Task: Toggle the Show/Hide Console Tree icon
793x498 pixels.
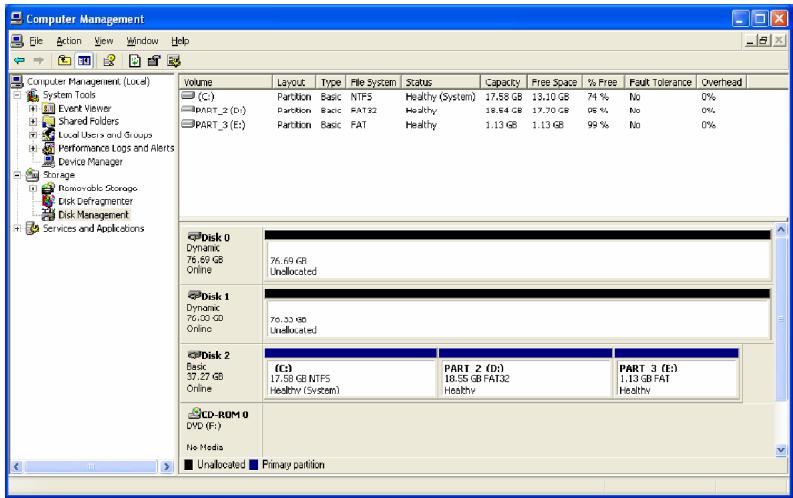Action: pyautogui.click(x=84, y=61)
